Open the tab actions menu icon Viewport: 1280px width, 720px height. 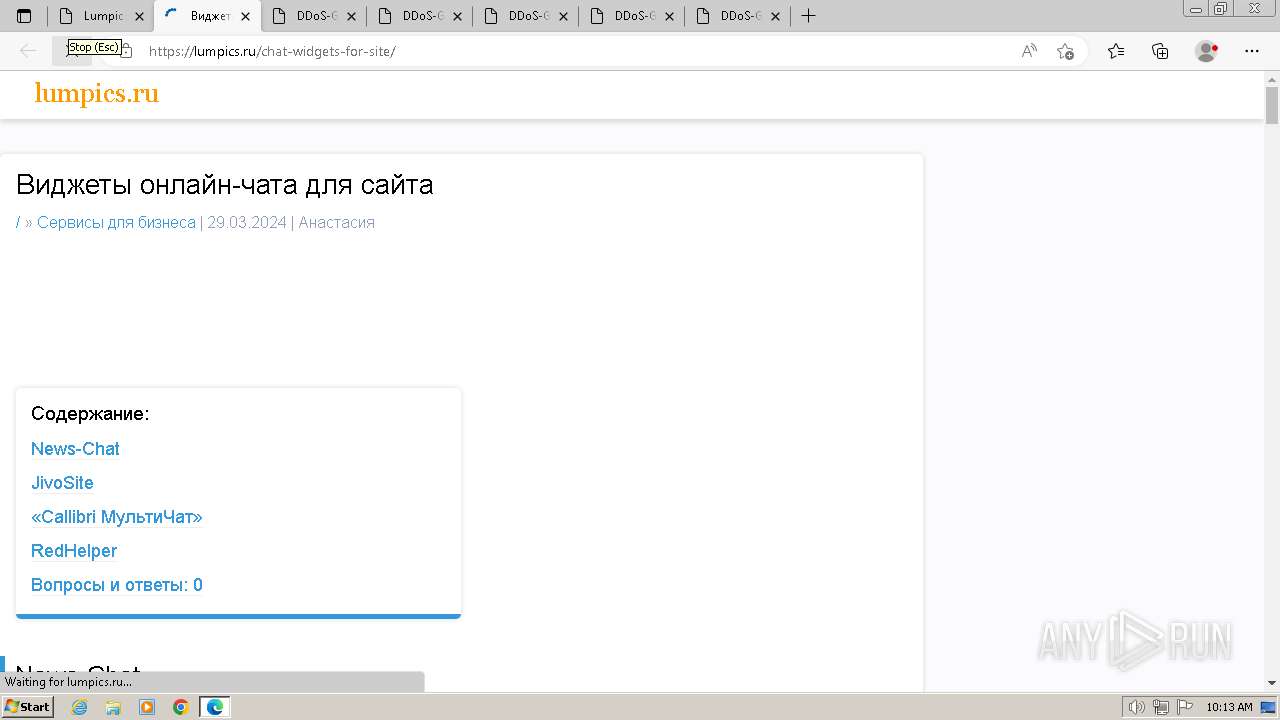click(24, 16)
